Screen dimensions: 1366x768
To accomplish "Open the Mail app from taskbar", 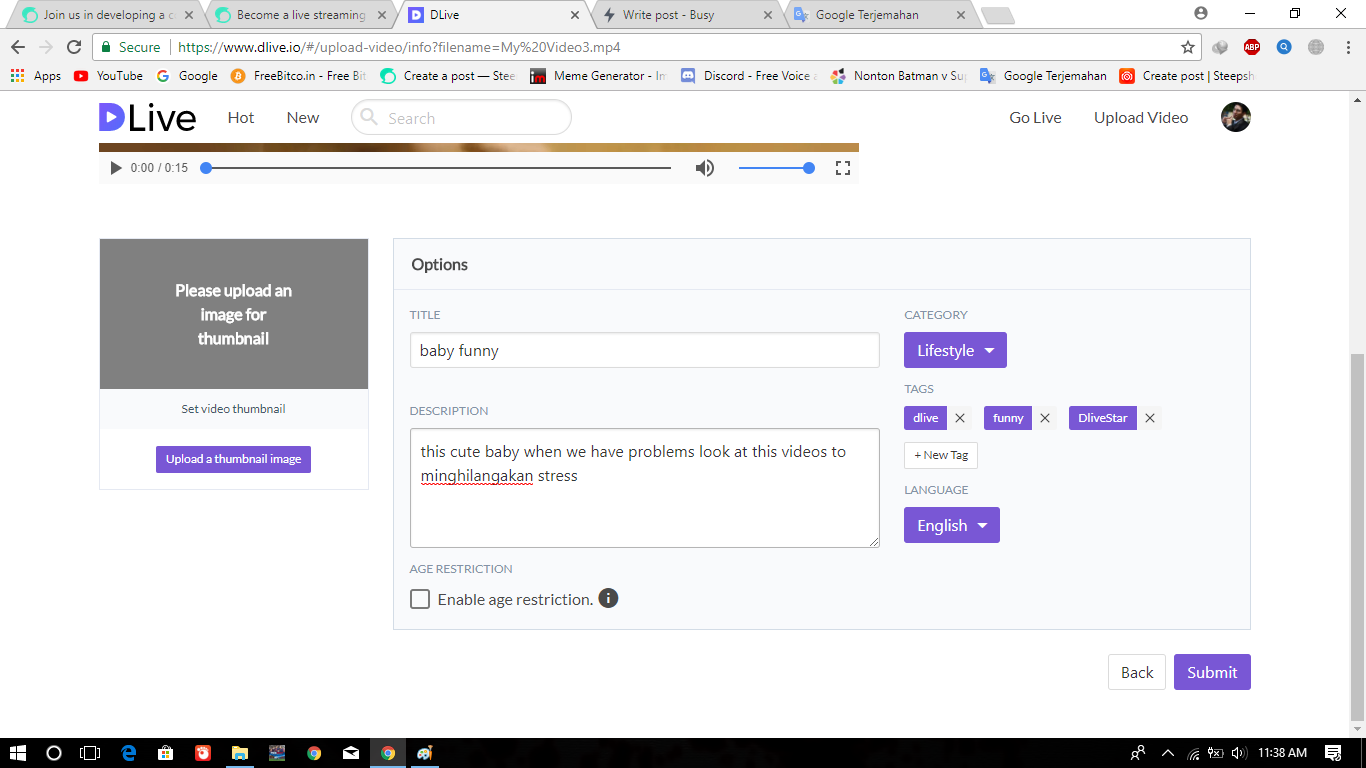I will (x=351, y=753).
